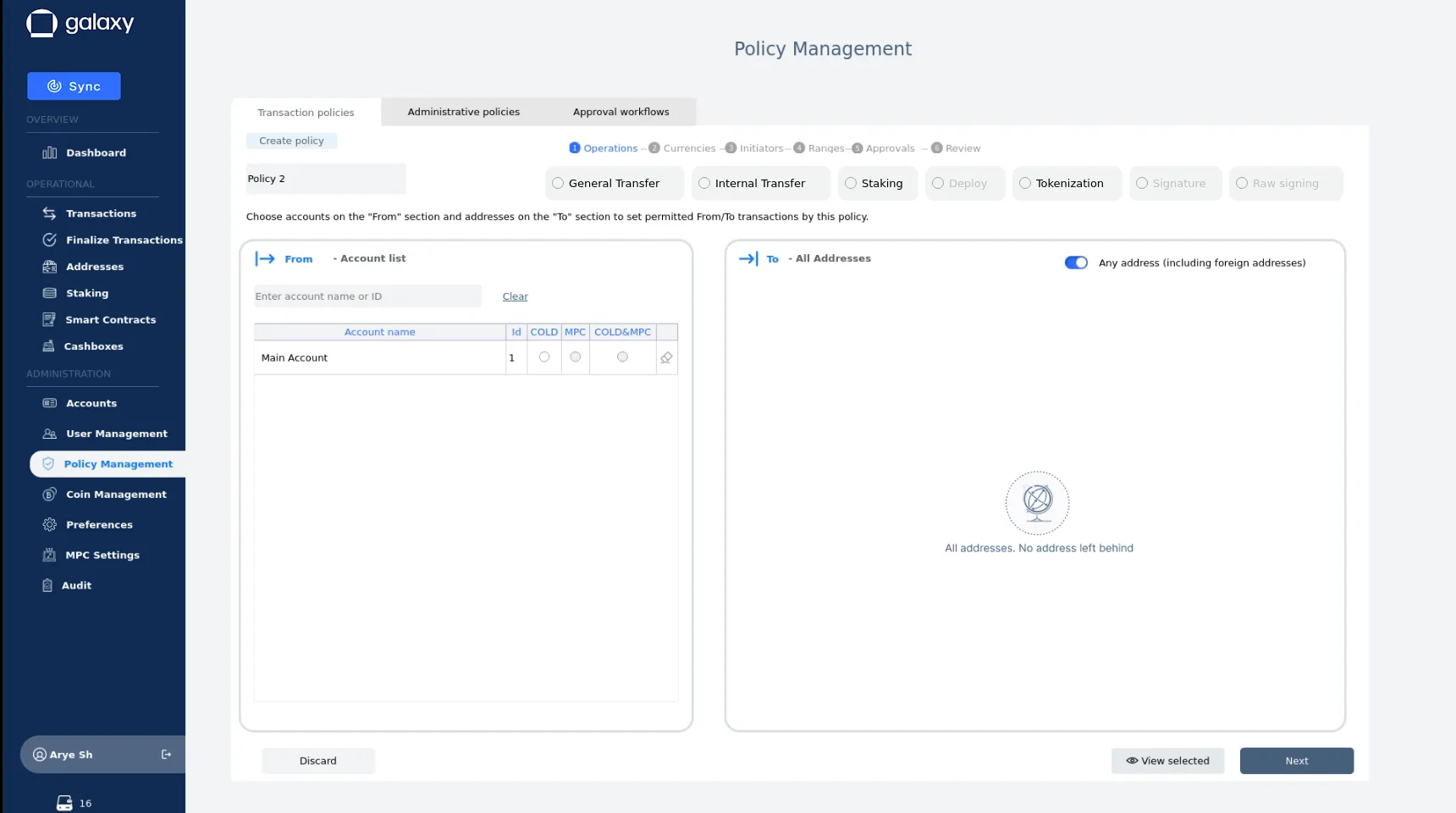Viewport: 1456px width, 813px height.
Task: Select COLD&MPC radio for Main Account
Action: point(622,357)
